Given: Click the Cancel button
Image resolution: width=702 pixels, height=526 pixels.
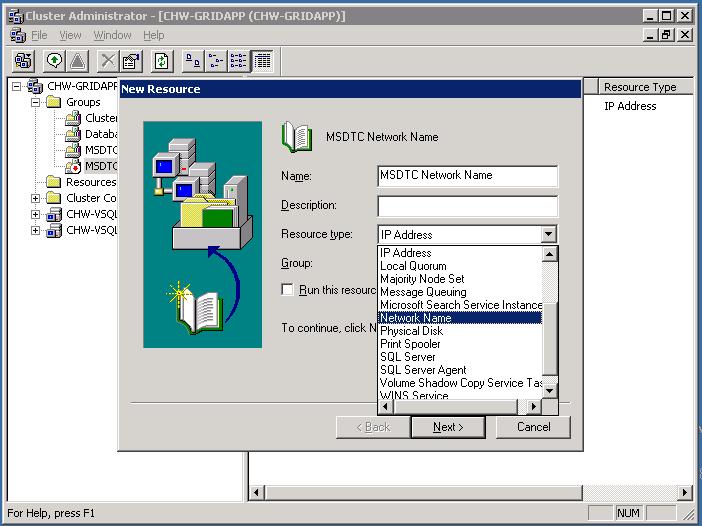Looking at the screenshot, I should tap(533, 427).
